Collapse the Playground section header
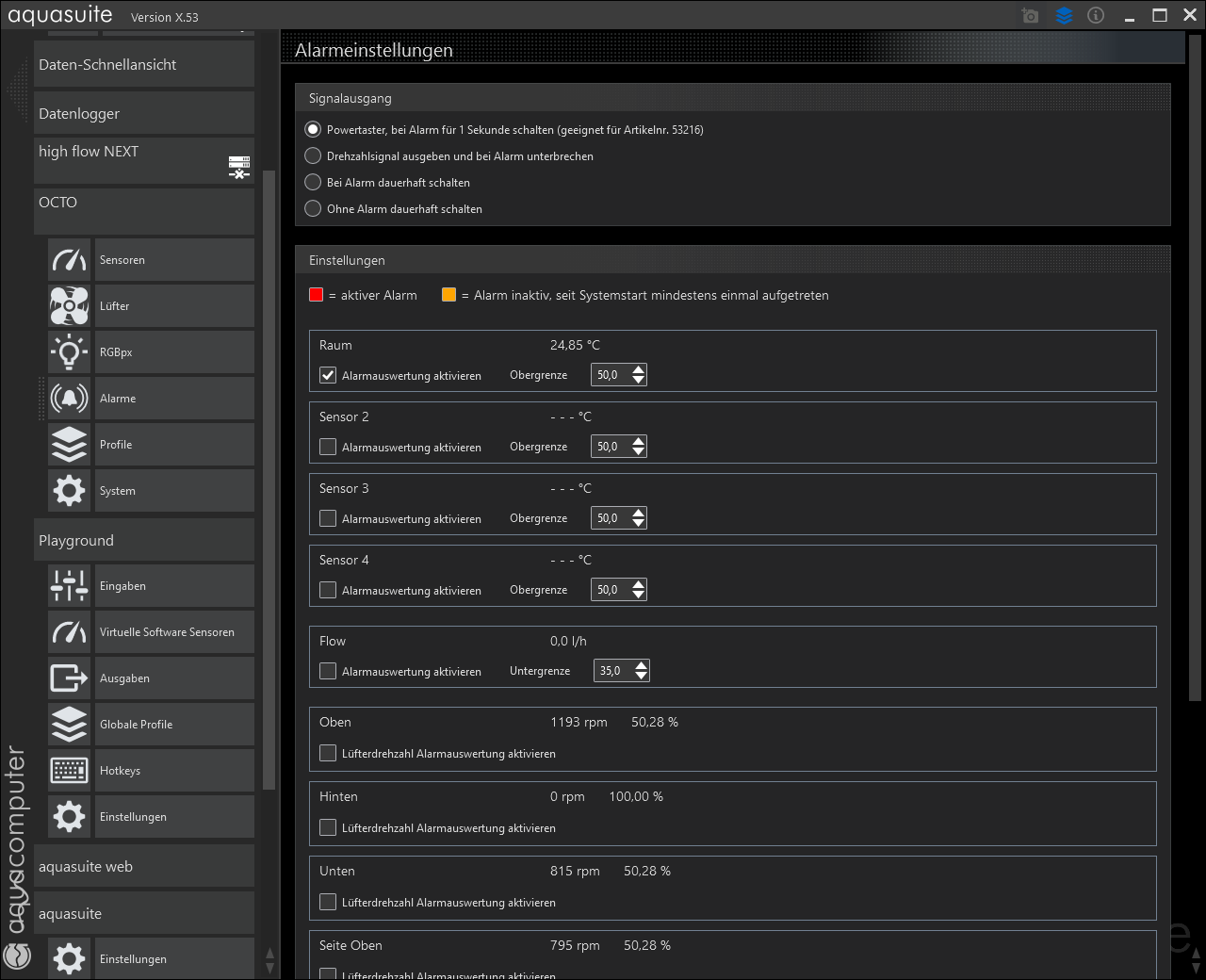 tap(144, 540)
